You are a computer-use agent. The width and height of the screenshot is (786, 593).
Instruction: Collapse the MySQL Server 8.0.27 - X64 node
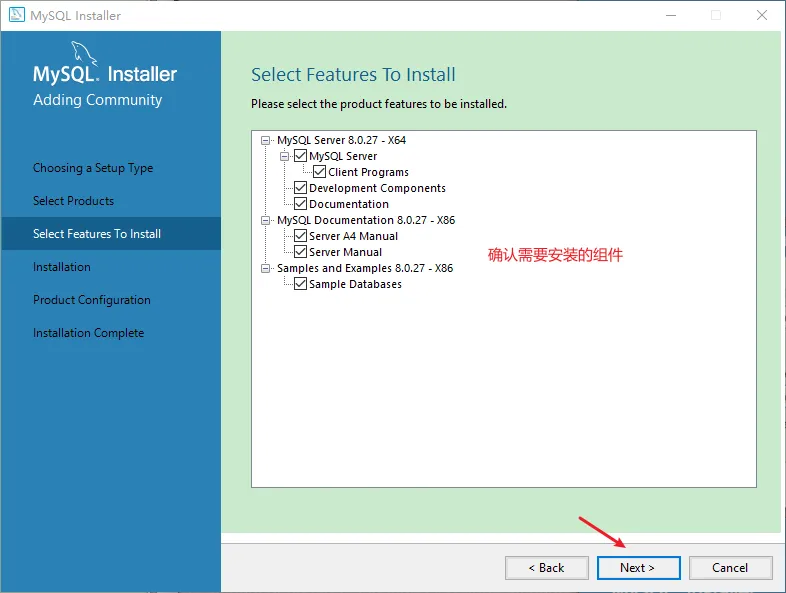coord(266,140)
